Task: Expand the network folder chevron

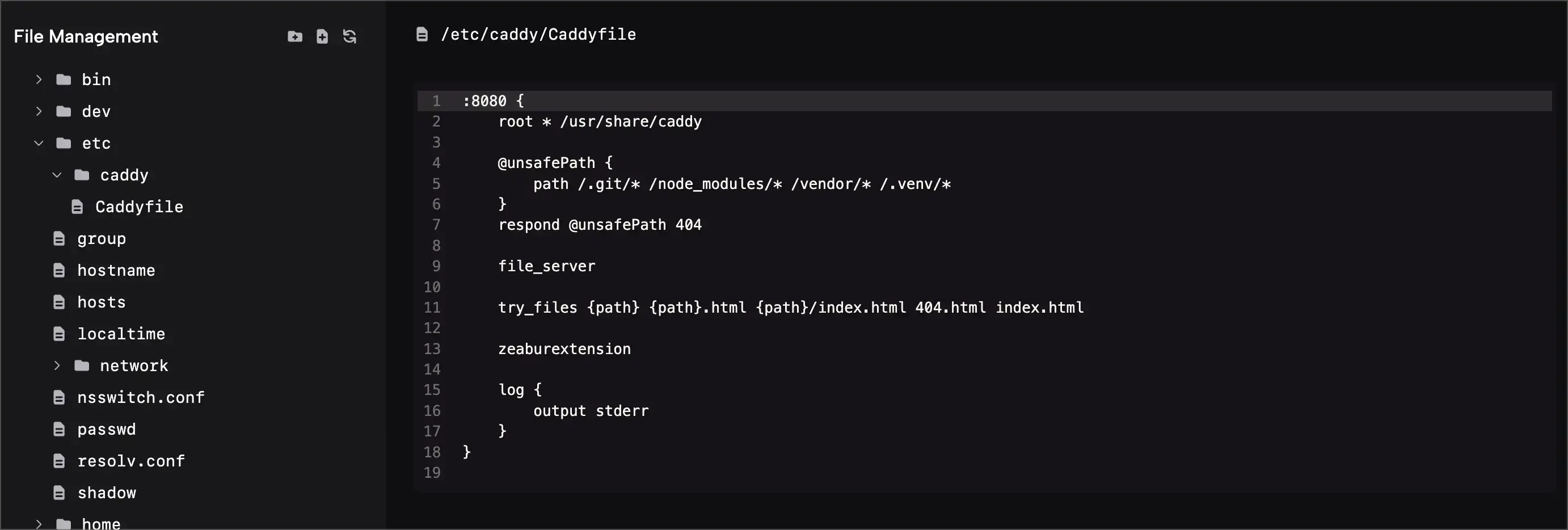Action: (57, 365)
